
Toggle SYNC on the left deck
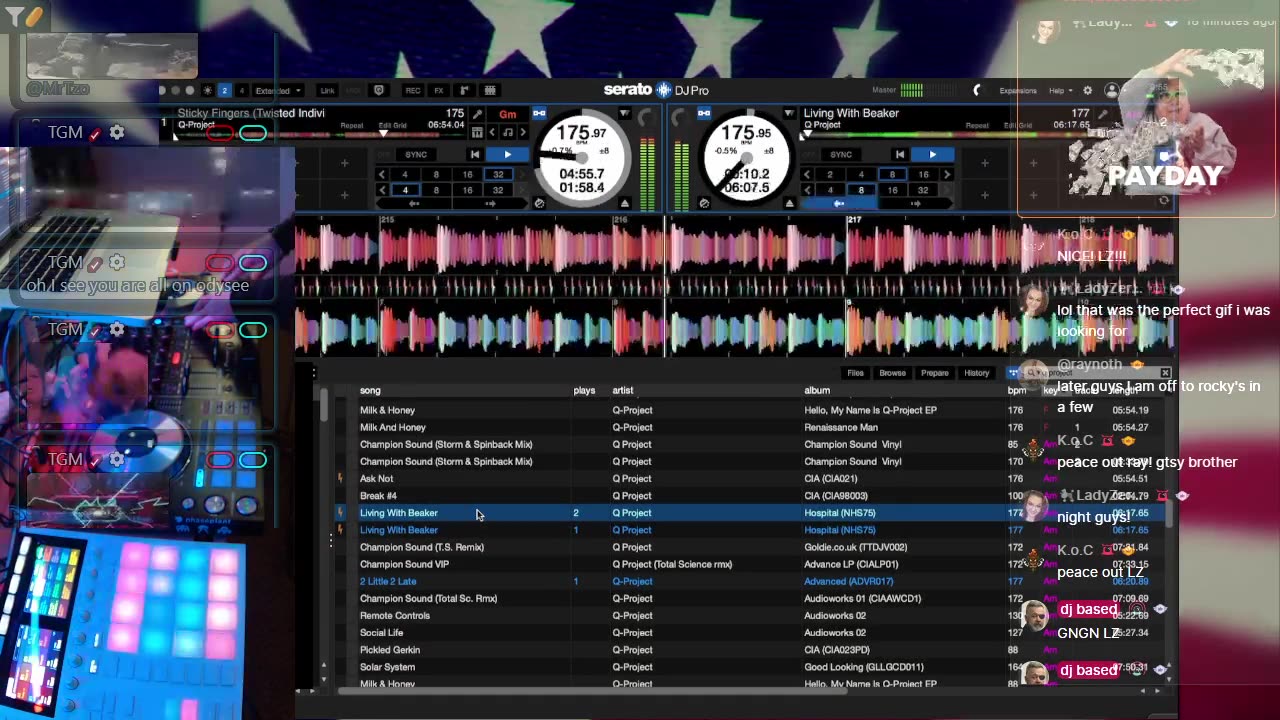click(x=416, y=154)
